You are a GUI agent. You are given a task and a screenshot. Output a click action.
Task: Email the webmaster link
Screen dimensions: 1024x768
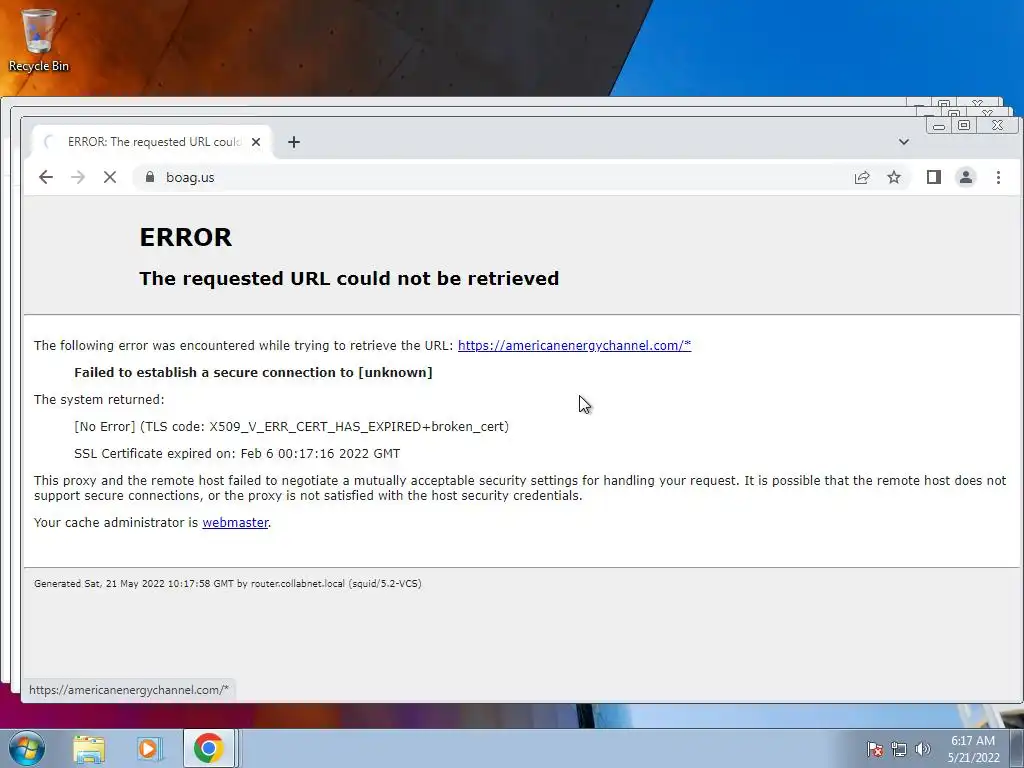pos(235,522)
